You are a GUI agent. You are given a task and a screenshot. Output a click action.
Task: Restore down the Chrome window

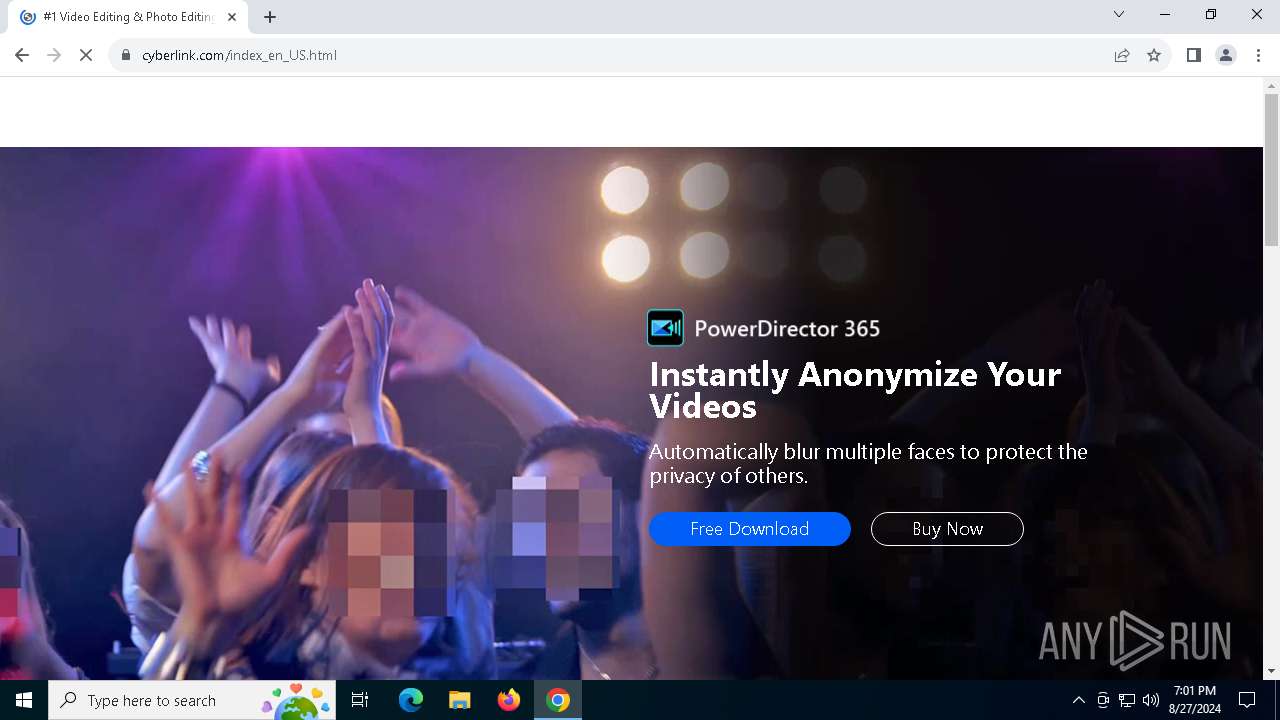(1211, 14)
